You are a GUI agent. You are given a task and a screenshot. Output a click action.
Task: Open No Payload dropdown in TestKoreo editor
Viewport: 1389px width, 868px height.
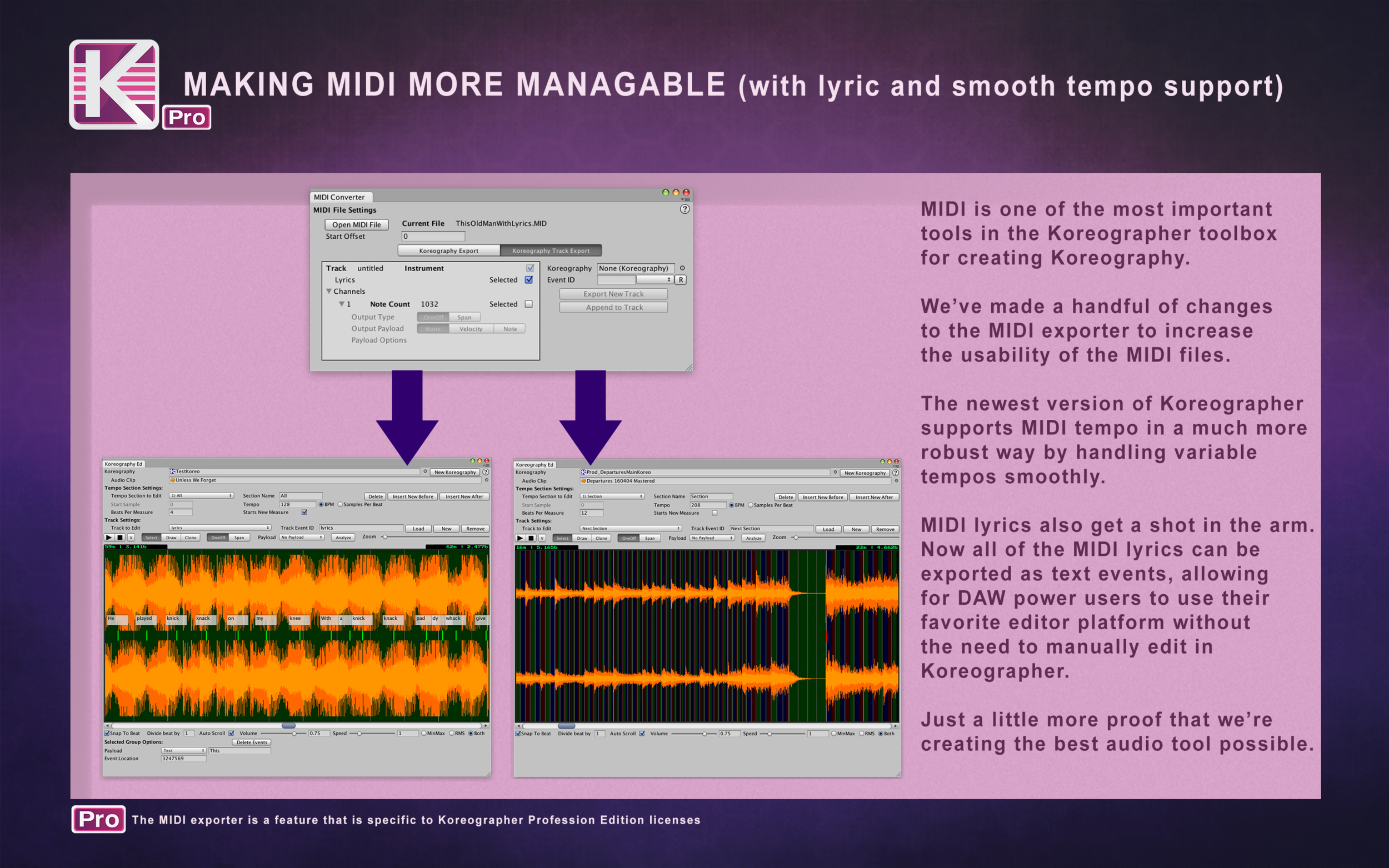point(302,538)
